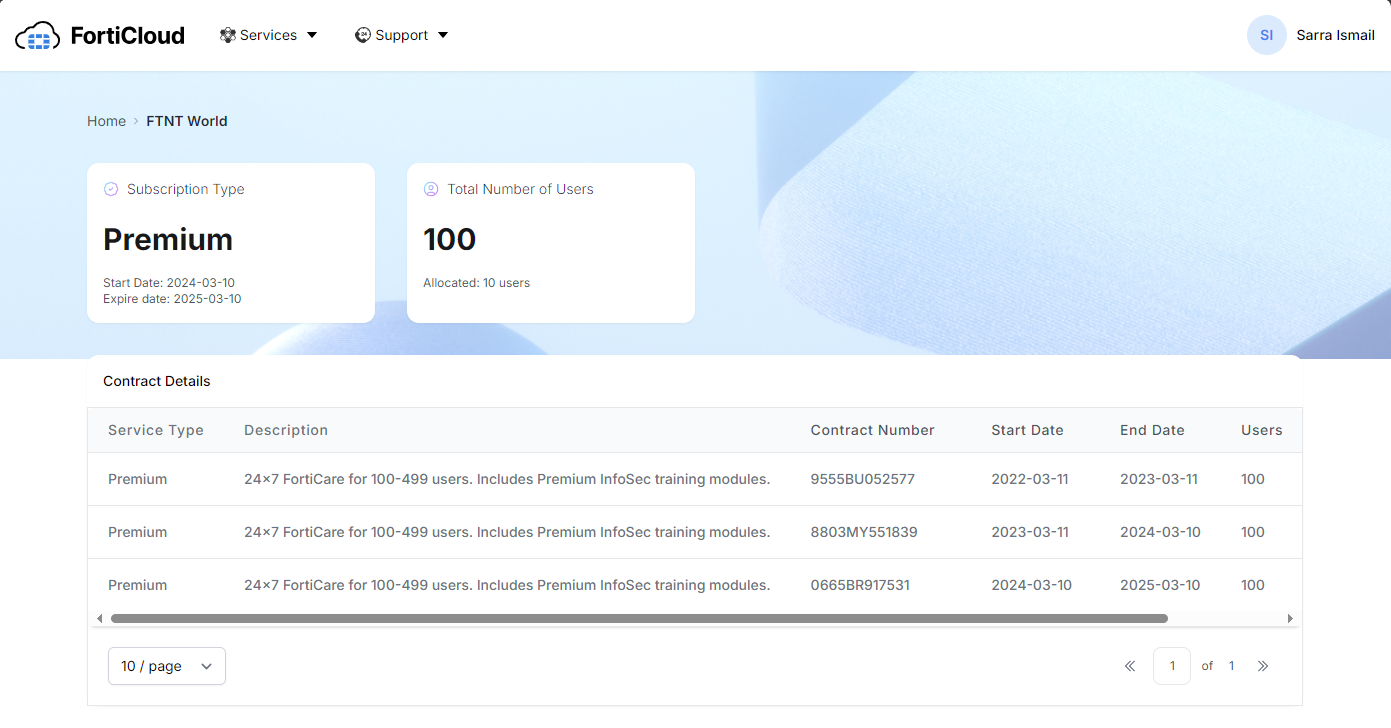This screenshot has height=728, width=1391.
Task: Click the Contract Number column header
Action: coord(872,430)
